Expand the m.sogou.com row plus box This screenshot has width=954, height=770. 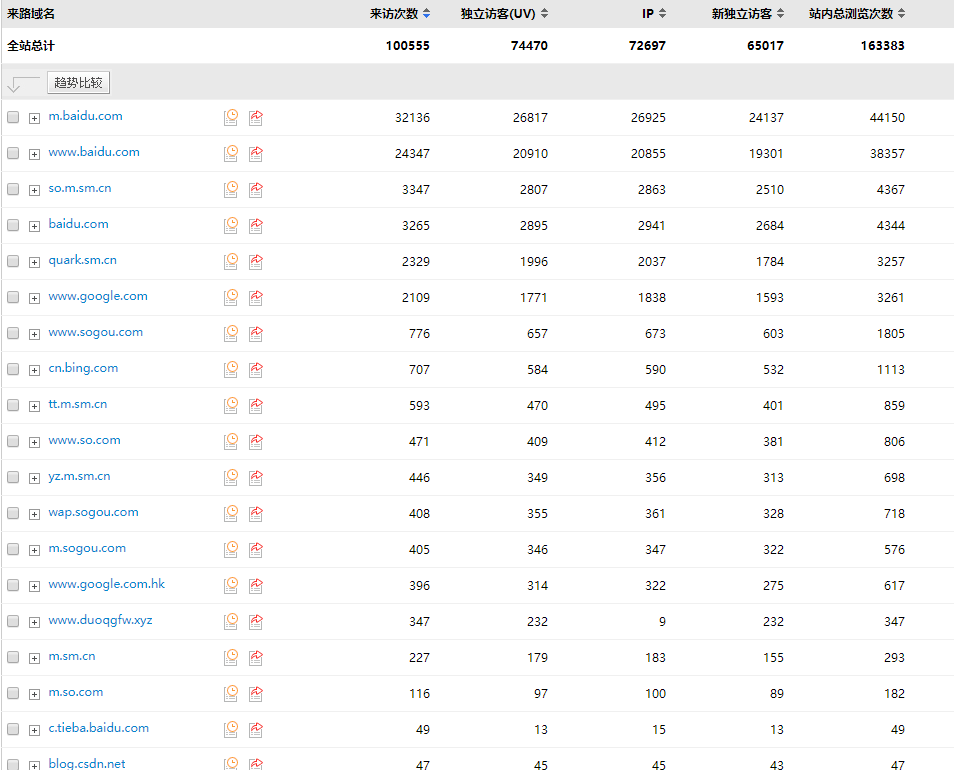(35, 550)
